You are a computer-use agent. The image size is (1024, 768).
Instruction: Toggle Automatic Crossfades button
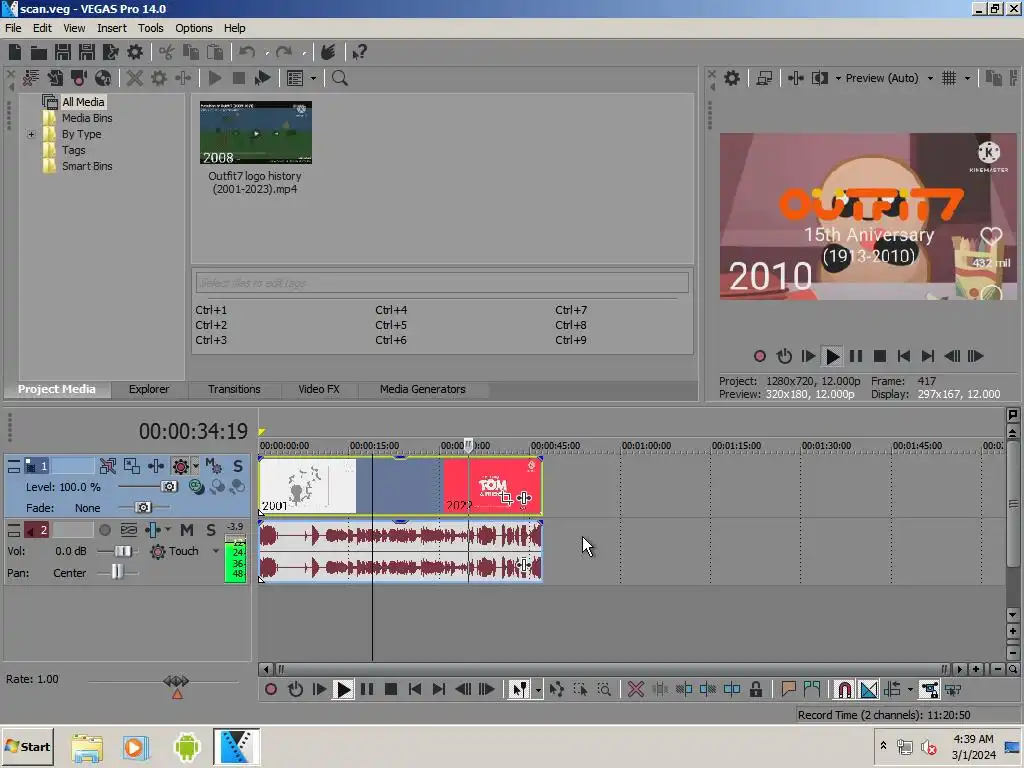pos(869,690)
